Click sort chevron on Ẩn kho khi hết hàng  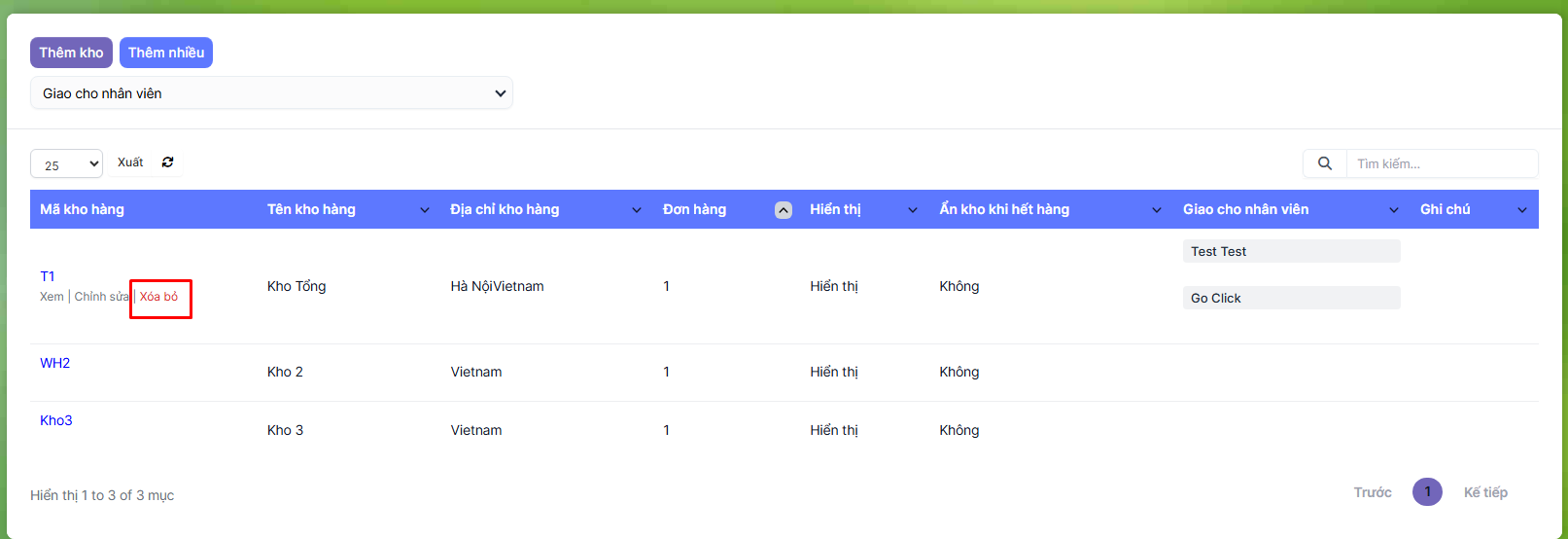tap(1157, 210)
